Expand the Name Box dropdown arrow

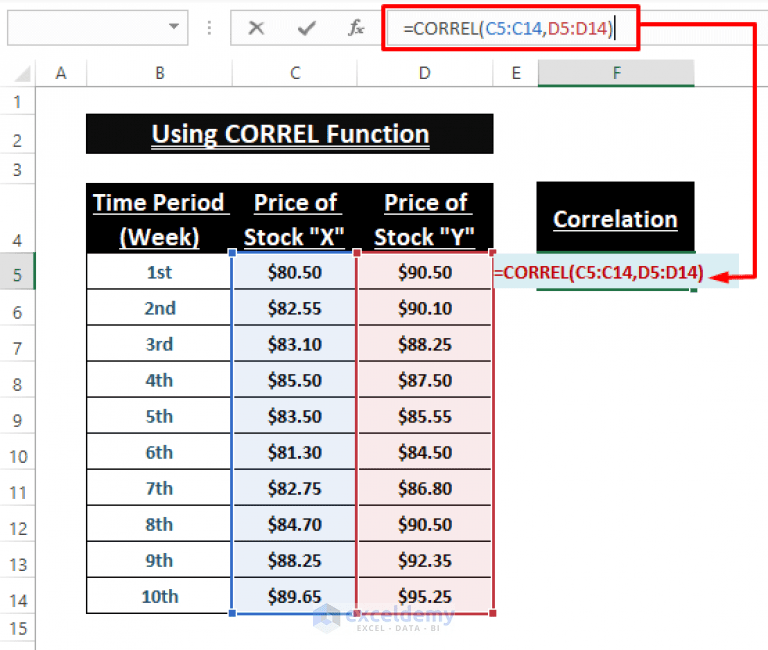(x=173, y=27)
